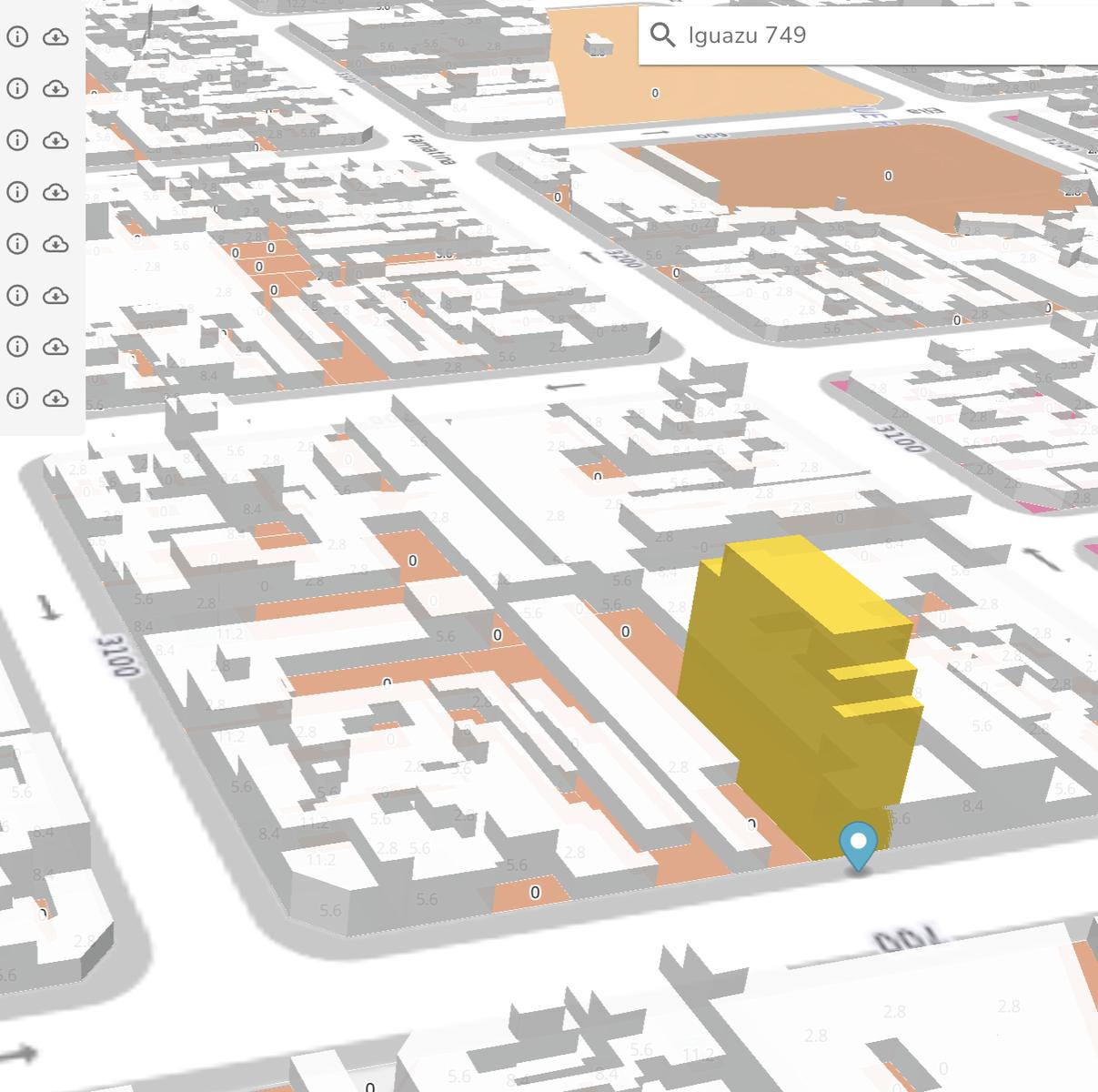The image size is (1098, 1092).
Task: Click the Famatina street label
Action: [430, 149]
